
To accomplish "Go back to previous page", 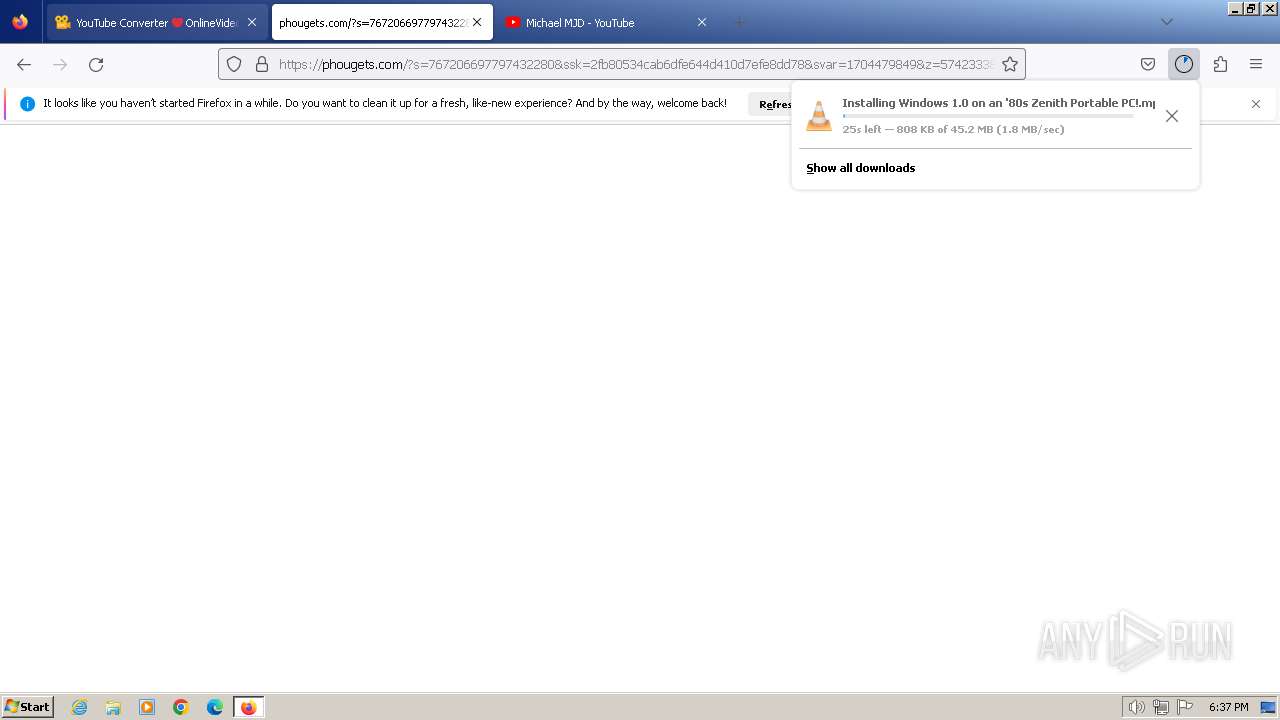I will pyautogui.click(x=24, y=64).
